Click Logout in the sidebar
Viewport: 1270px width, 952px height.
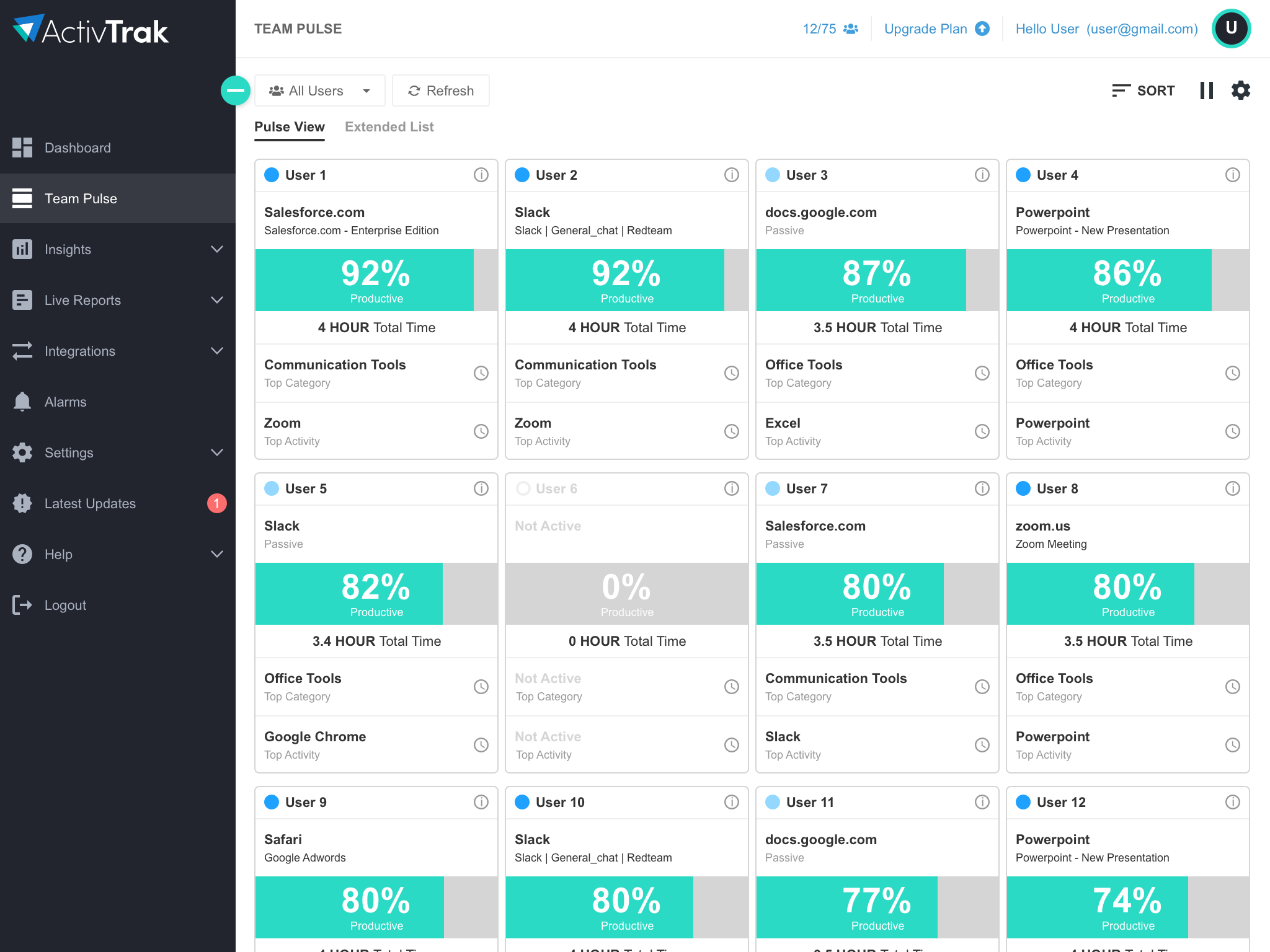[118, 605]
